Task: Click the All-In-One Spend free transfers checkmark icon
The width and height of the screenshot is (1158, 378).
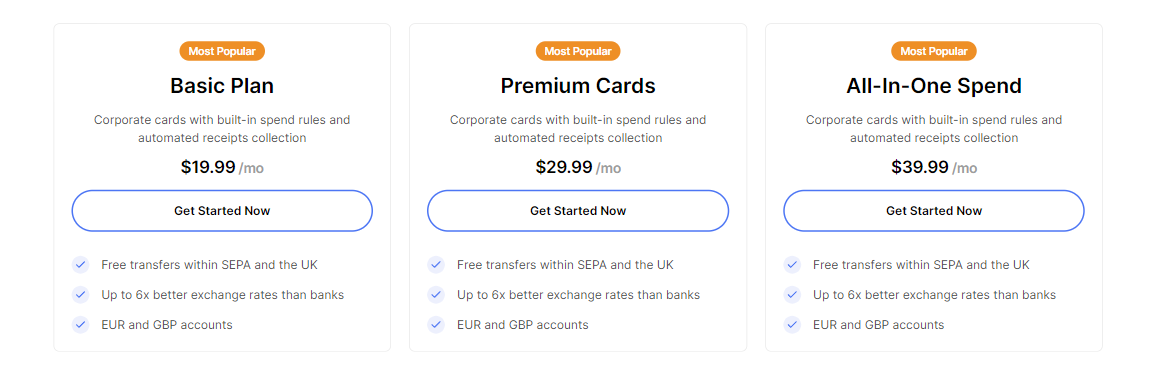Action: pyautogui.click(x=792, y=264)
